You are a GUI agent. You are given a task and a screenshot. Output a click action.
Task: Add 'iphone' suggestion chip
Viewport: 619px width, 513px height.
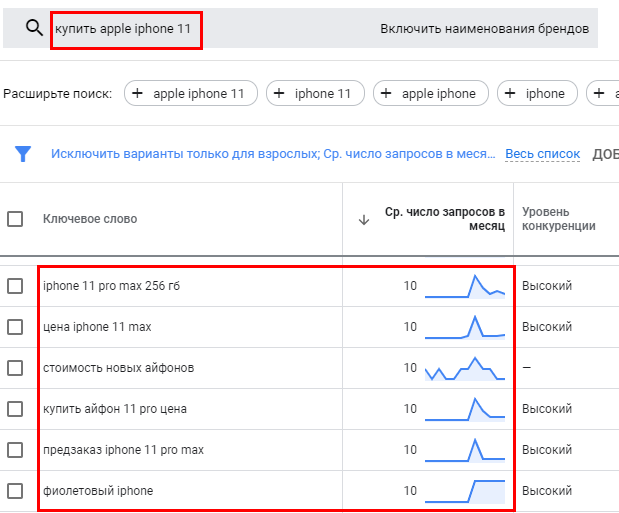point(537,93)
